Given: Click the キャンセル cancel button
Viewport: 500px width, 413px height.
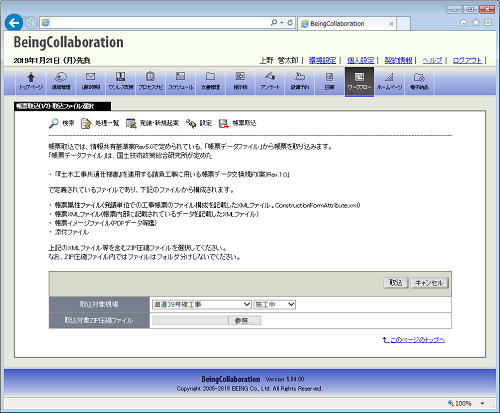Looking at the screenshot, I should [x=429, y=283].
